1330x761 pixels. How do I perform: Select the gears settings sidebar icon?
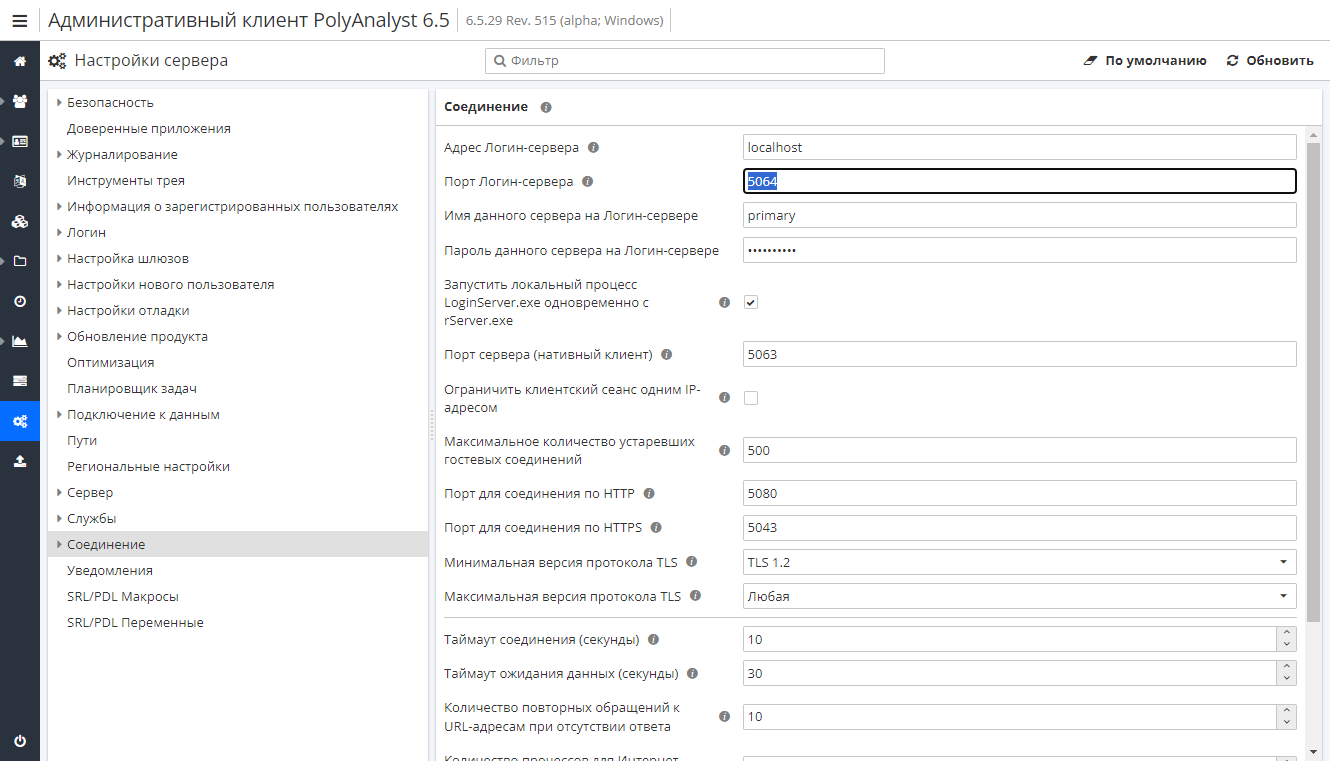click(20, 421)
